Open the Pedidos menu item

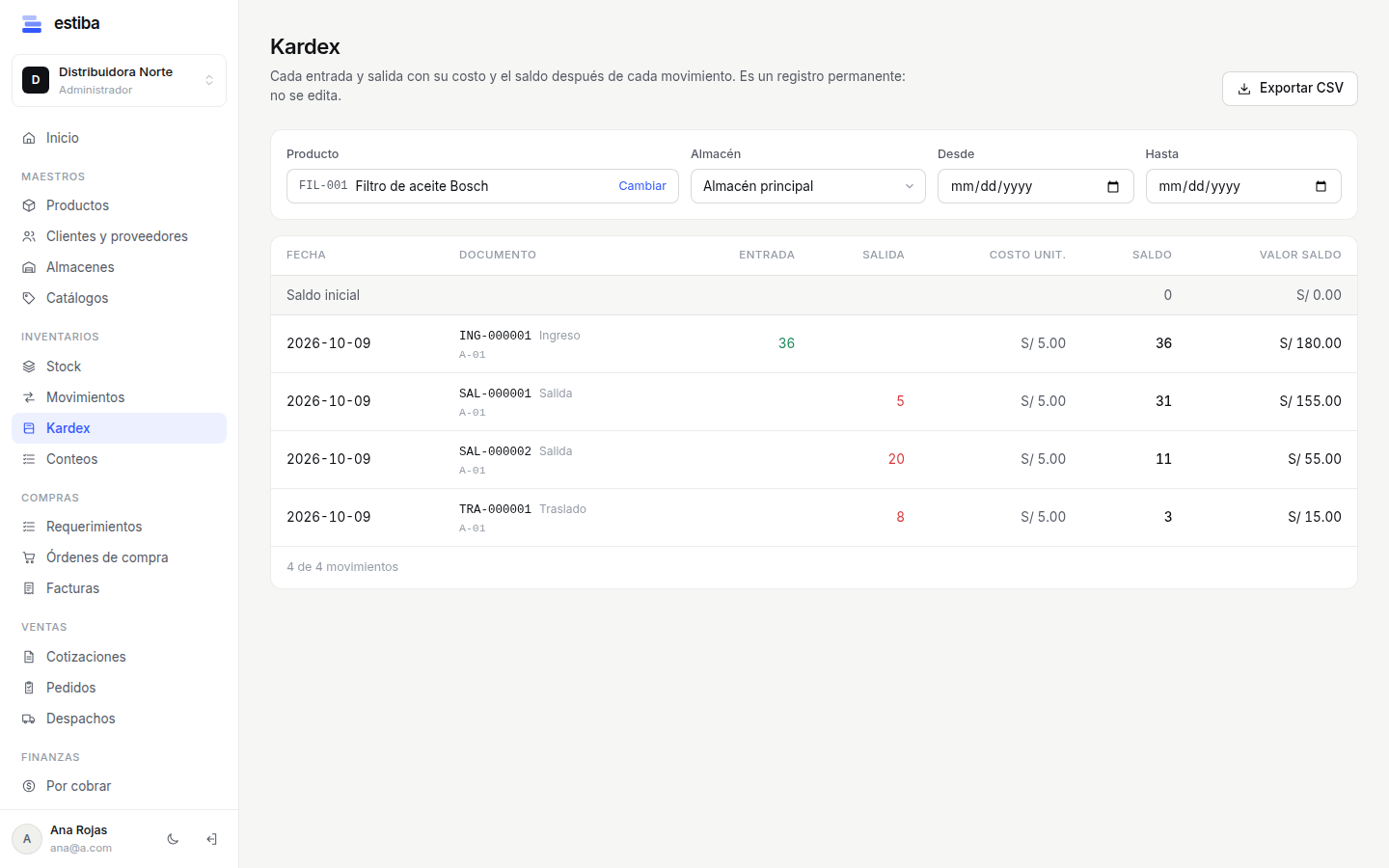(x=119, y=688)
